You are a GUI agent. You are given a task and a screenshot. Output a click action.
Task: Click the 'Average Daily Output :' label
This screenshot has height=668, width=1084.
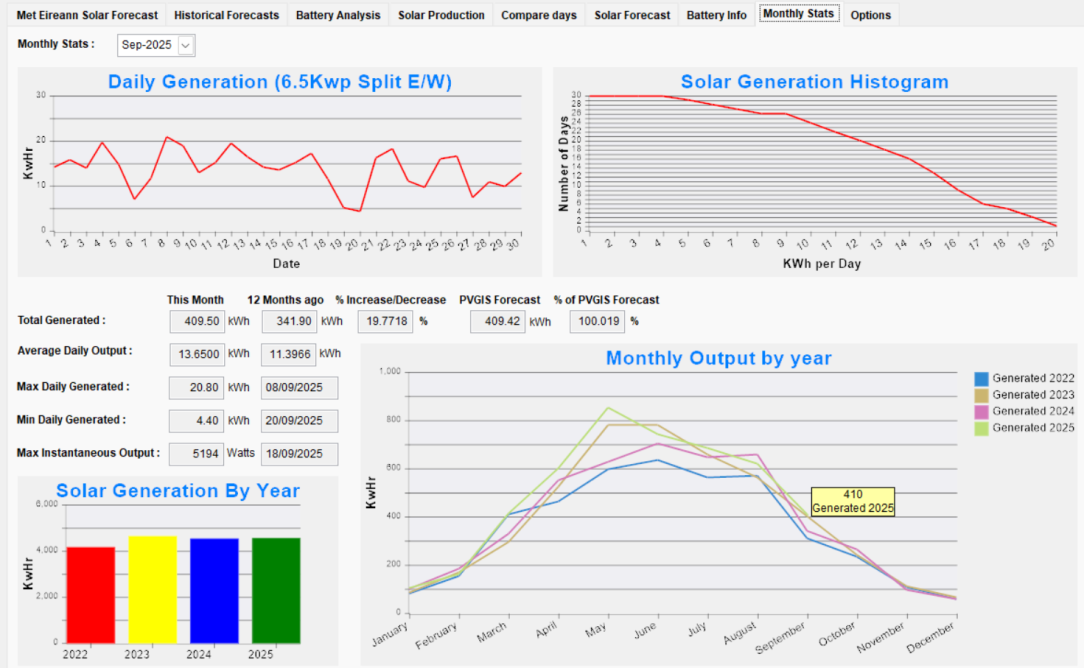point(75,351)
